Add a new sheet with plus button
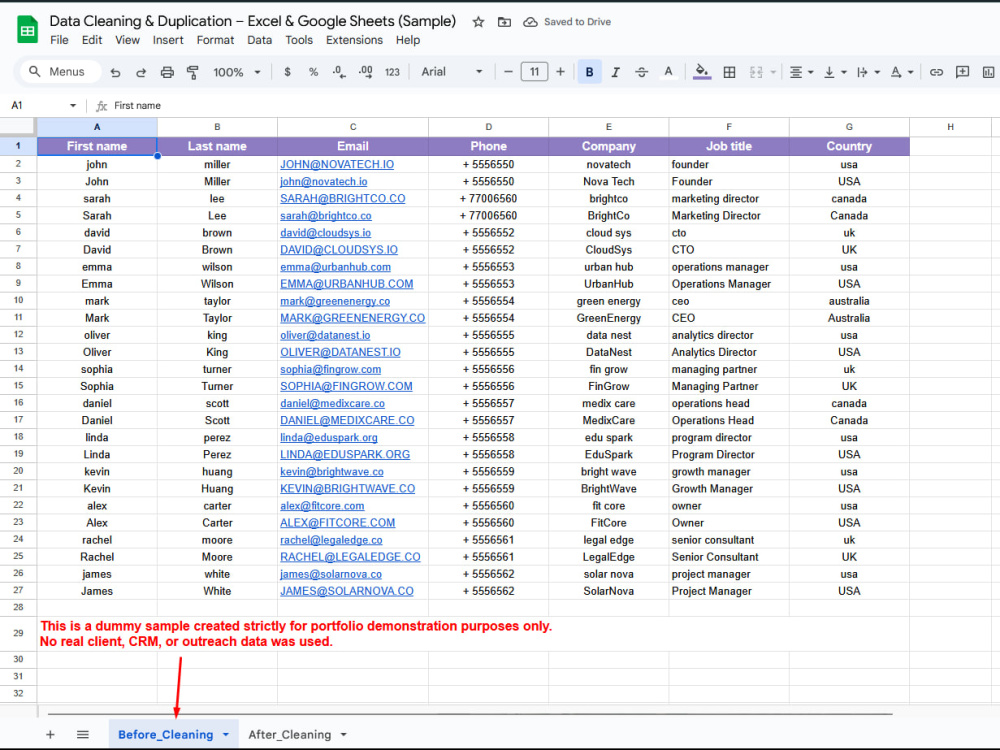Screen dimensions: 1000x750 50,735
